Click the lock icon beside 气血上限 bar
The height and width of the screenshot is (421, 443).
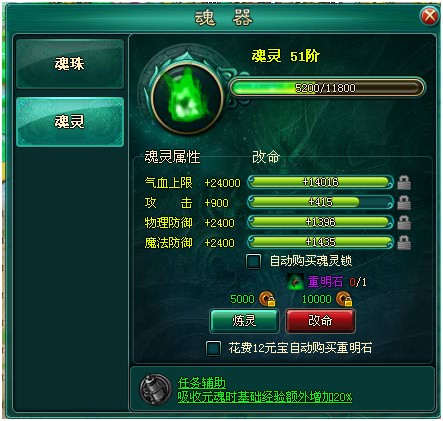point(404,183)
